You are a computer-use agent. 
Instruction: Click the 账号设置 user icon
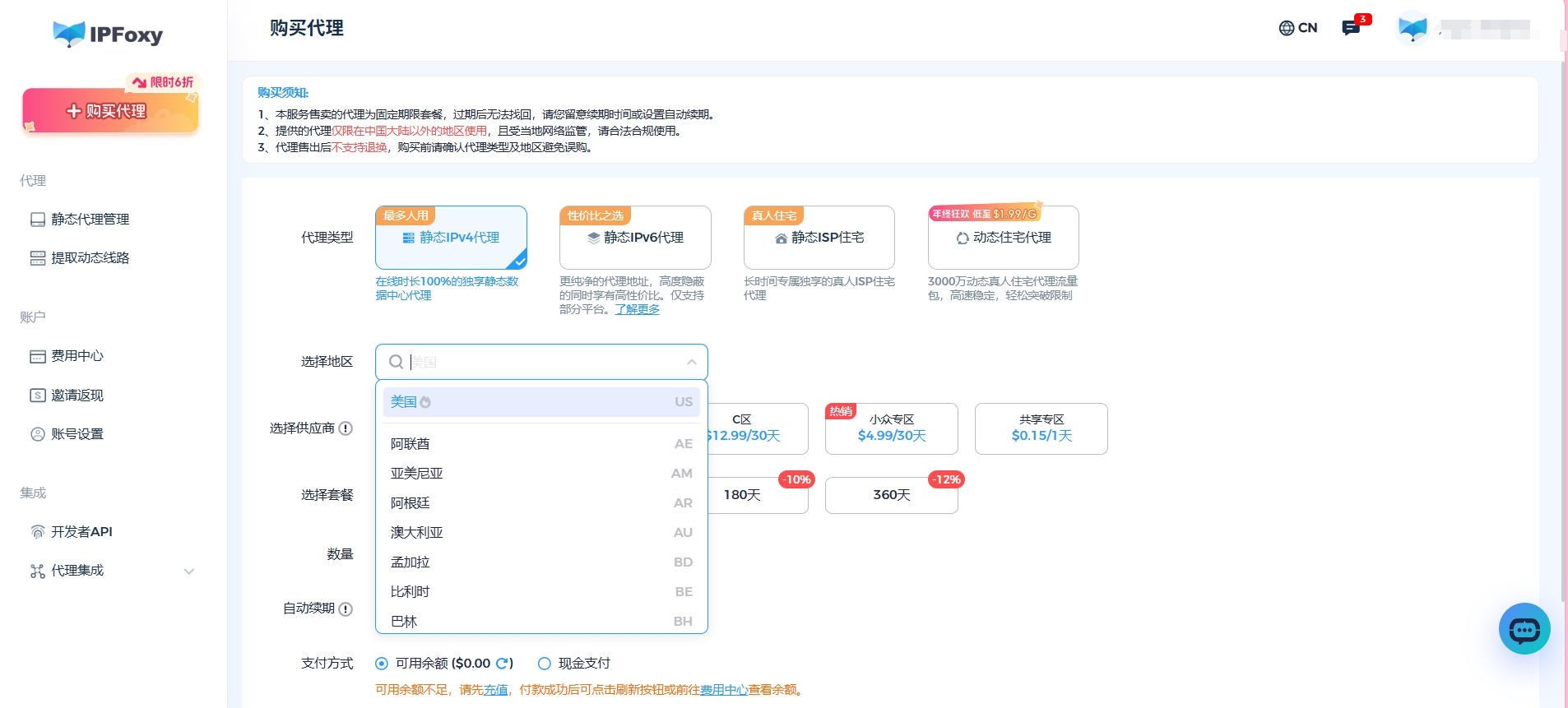click(x=38, y=434)
